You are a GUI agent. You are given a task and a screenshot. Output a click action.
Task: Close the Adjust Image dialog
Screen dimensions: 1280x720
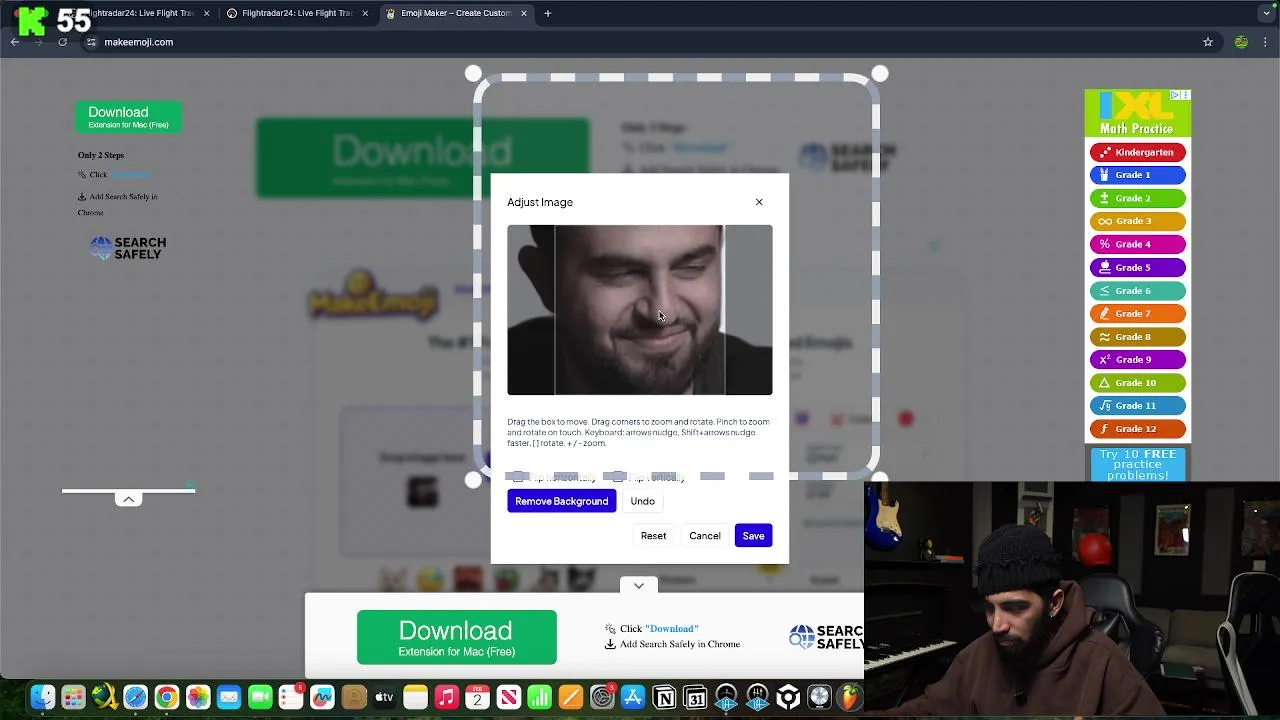(x=759, y=202)
